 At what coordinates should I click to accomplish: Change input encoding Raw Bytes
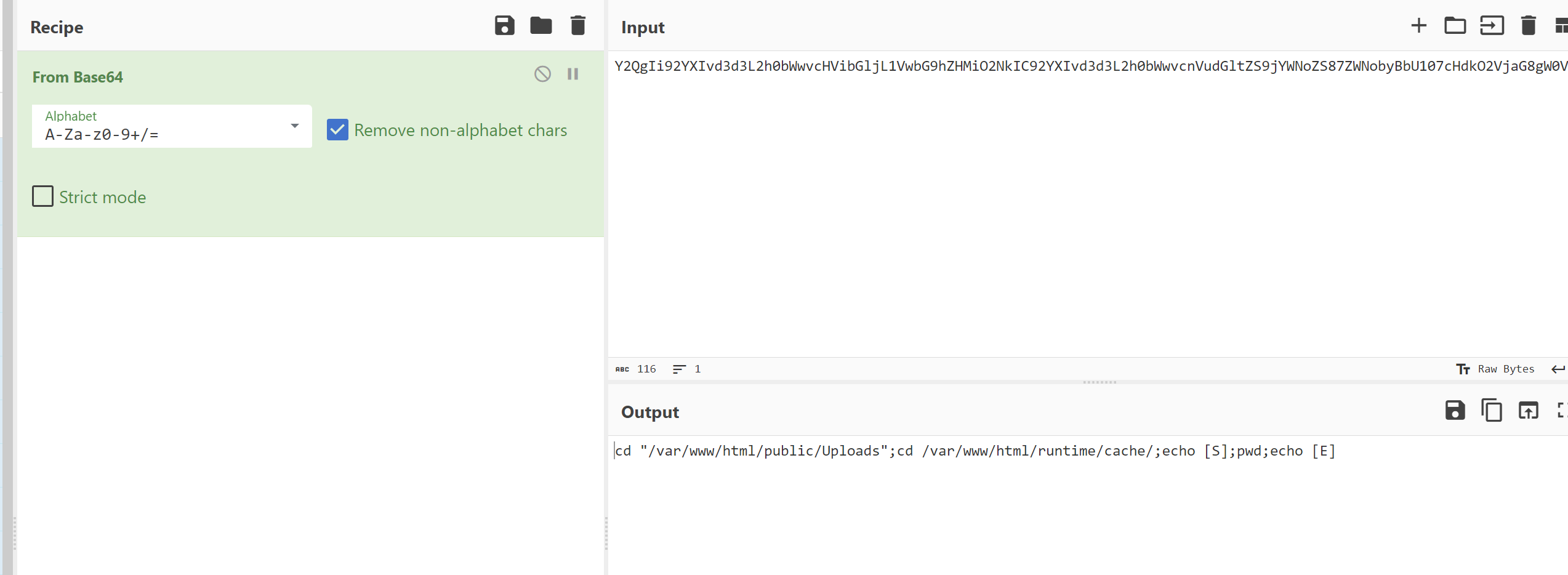coord(1495,369)
